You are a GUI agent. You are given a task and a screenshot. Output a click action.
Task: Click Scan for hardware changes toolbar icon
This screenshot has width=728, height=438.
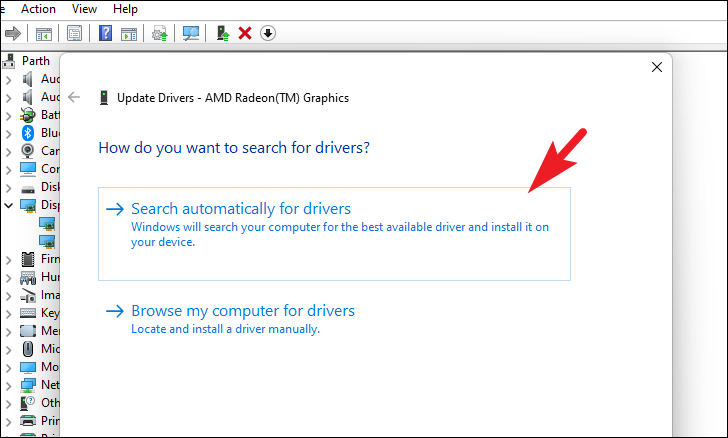click(191, 33)
